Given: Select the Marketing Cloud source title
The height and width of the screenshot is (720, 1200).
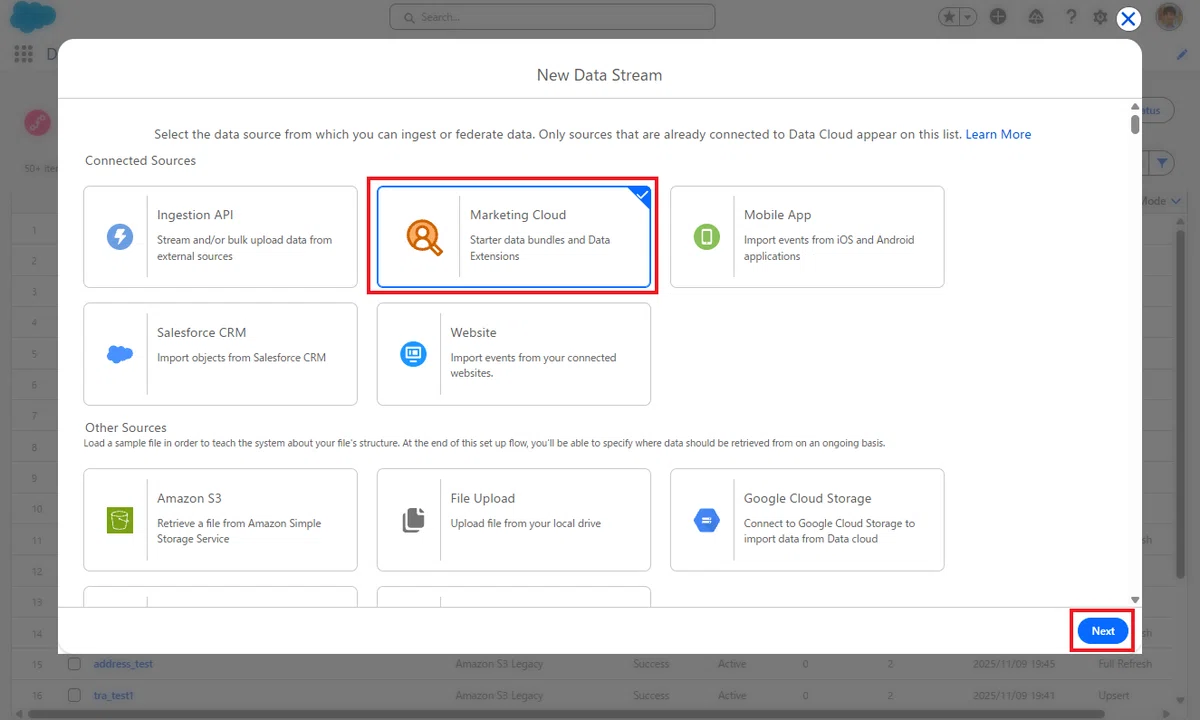Looking at the screenshot, I should tap(518, 215).
